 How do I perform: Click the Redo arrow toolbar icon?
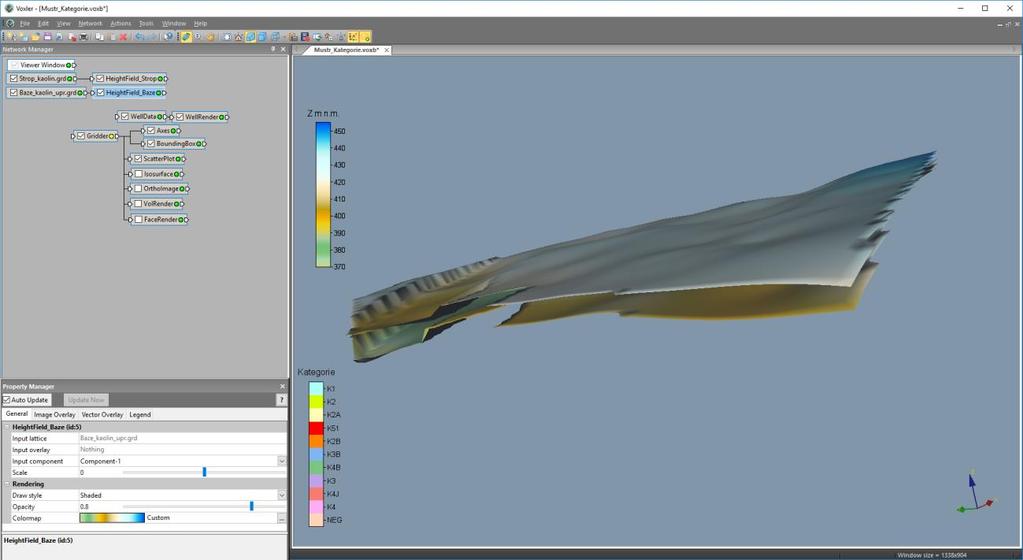click(x=151, y=37)
